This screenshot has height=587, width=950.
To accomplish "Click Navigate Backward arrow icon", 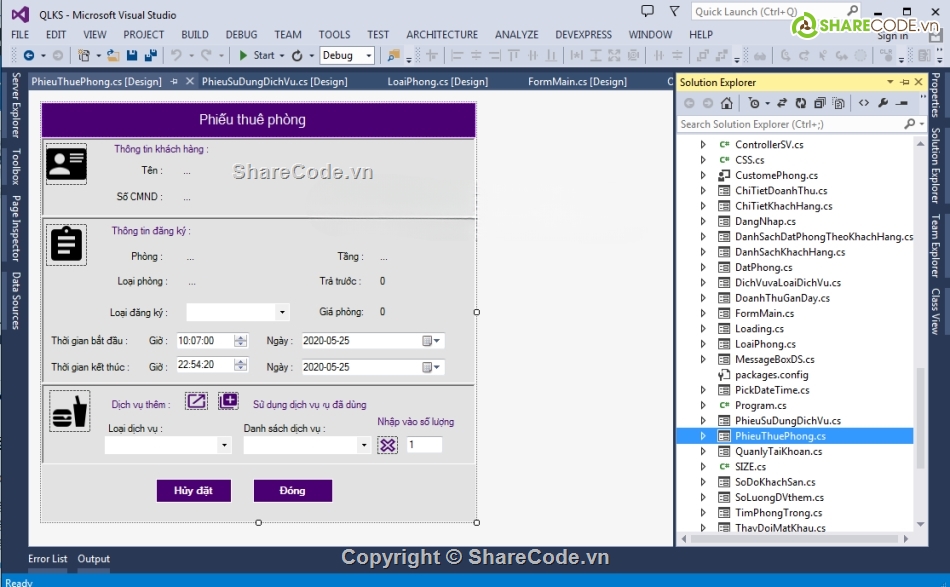I will 28,56.
